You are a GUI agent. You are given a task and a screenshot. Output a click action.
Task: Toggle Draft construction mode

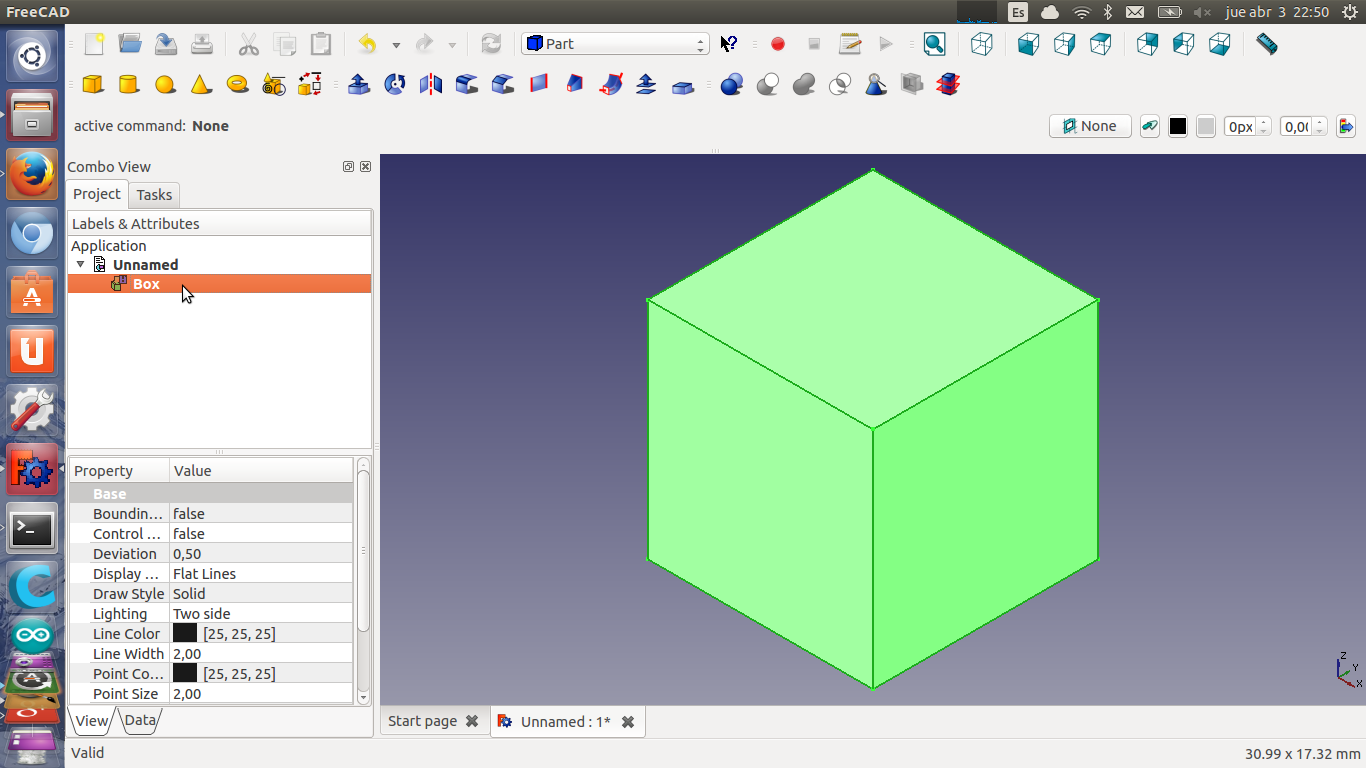pos(1150,126)
